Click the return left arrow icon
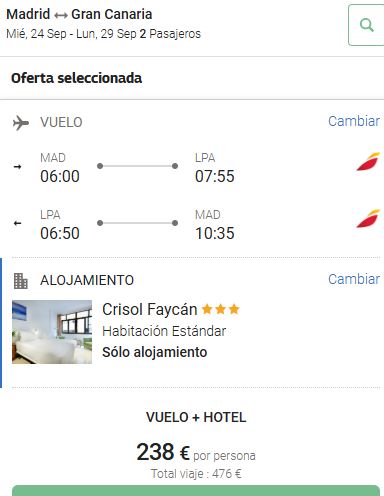 (17, 223)
